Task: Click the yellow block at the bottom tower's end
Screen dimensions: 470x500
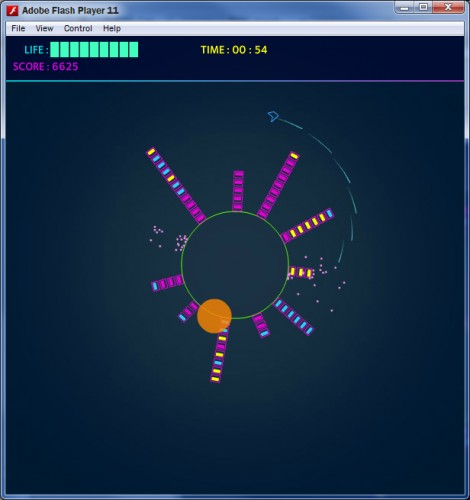Action: pos(215,379)
